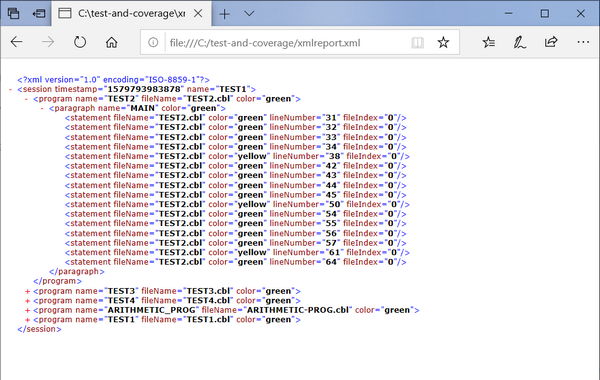Click statement with lineNumber 43
This screenshot has width=600, height=380.
click(x=235, y=175)
